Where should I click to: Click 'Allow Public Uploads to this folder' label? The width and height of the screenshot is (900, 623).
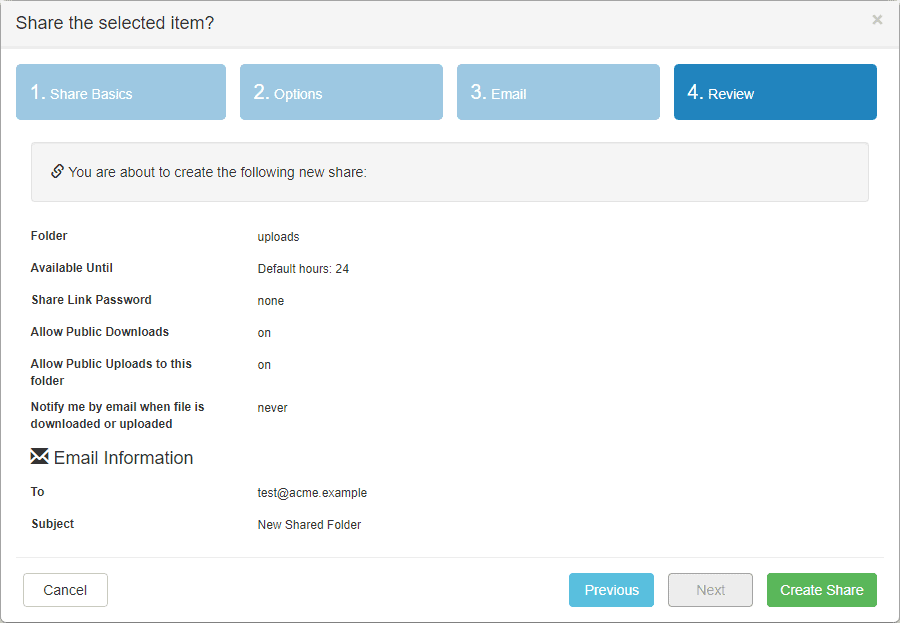(x=111, y=372)
